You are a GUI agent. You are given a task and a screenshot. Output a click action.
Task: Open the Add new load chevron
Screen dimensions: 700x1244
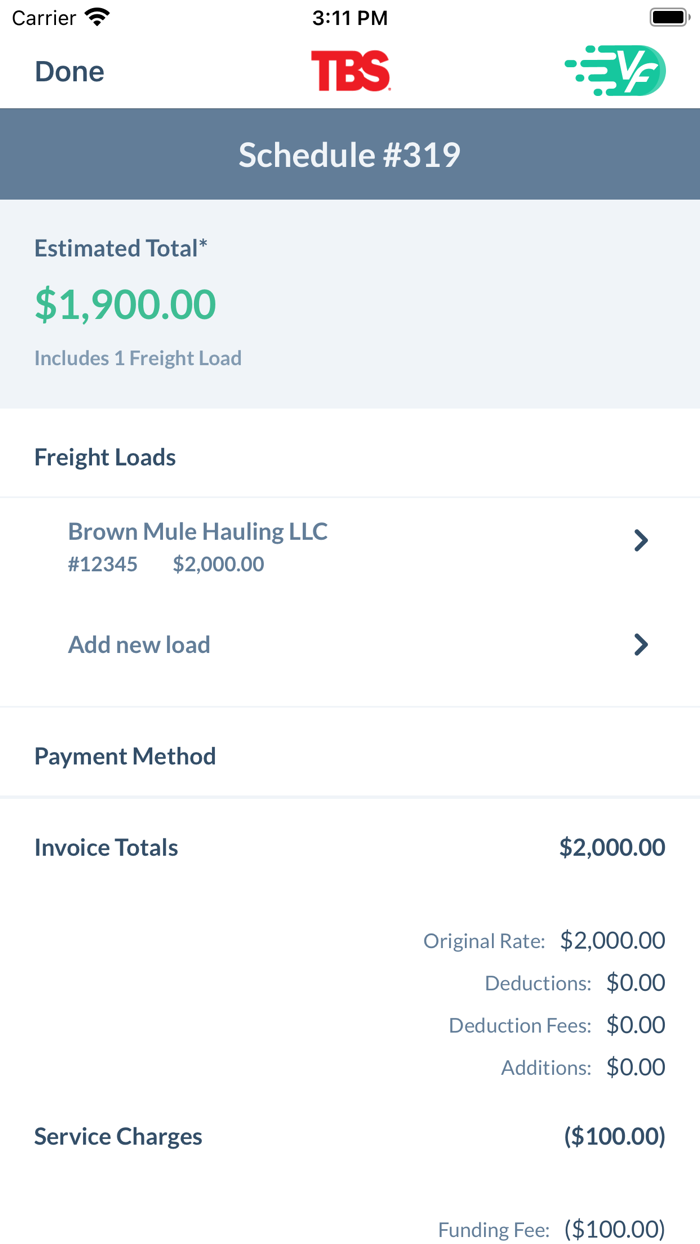(x=641, y=644)
